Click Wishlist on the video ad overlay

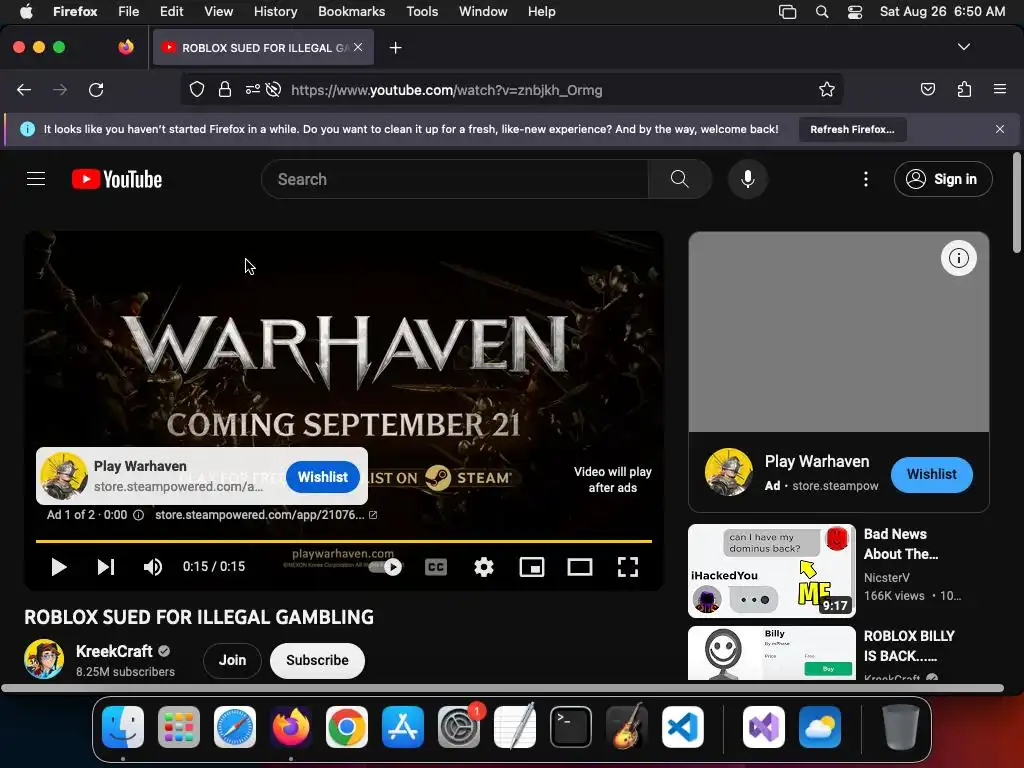323,477
